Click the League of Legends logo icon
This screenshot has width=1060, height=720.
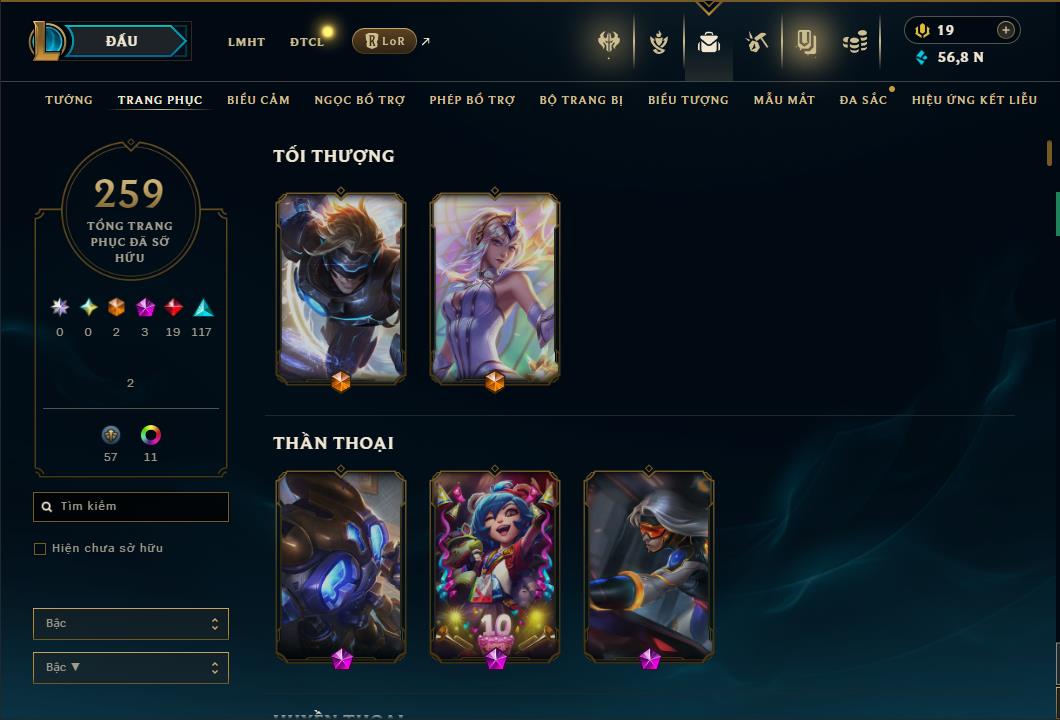(46, 41)
